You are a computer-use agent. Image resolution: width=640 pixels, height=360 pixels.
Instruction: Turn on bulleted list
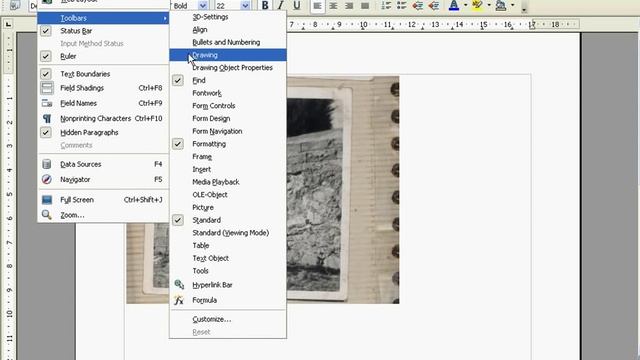402,6
